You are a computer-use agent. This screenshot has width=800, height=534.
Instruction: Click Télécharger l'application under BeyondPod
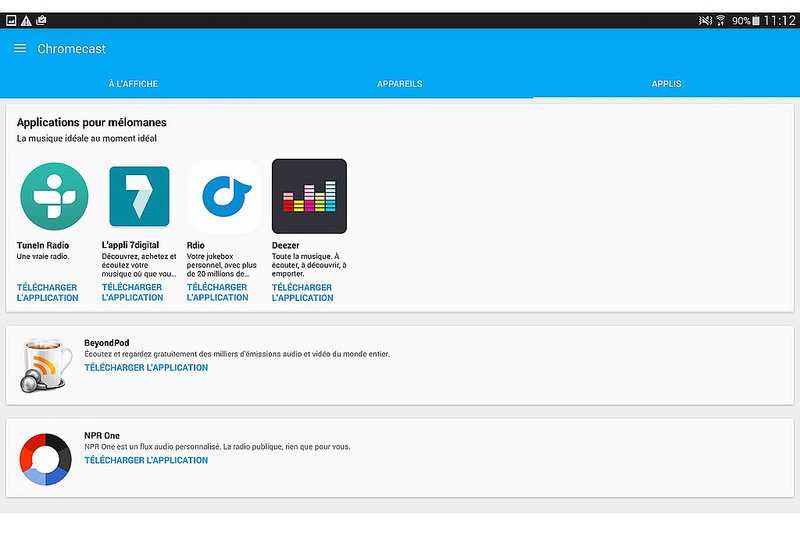coord(146,368)
